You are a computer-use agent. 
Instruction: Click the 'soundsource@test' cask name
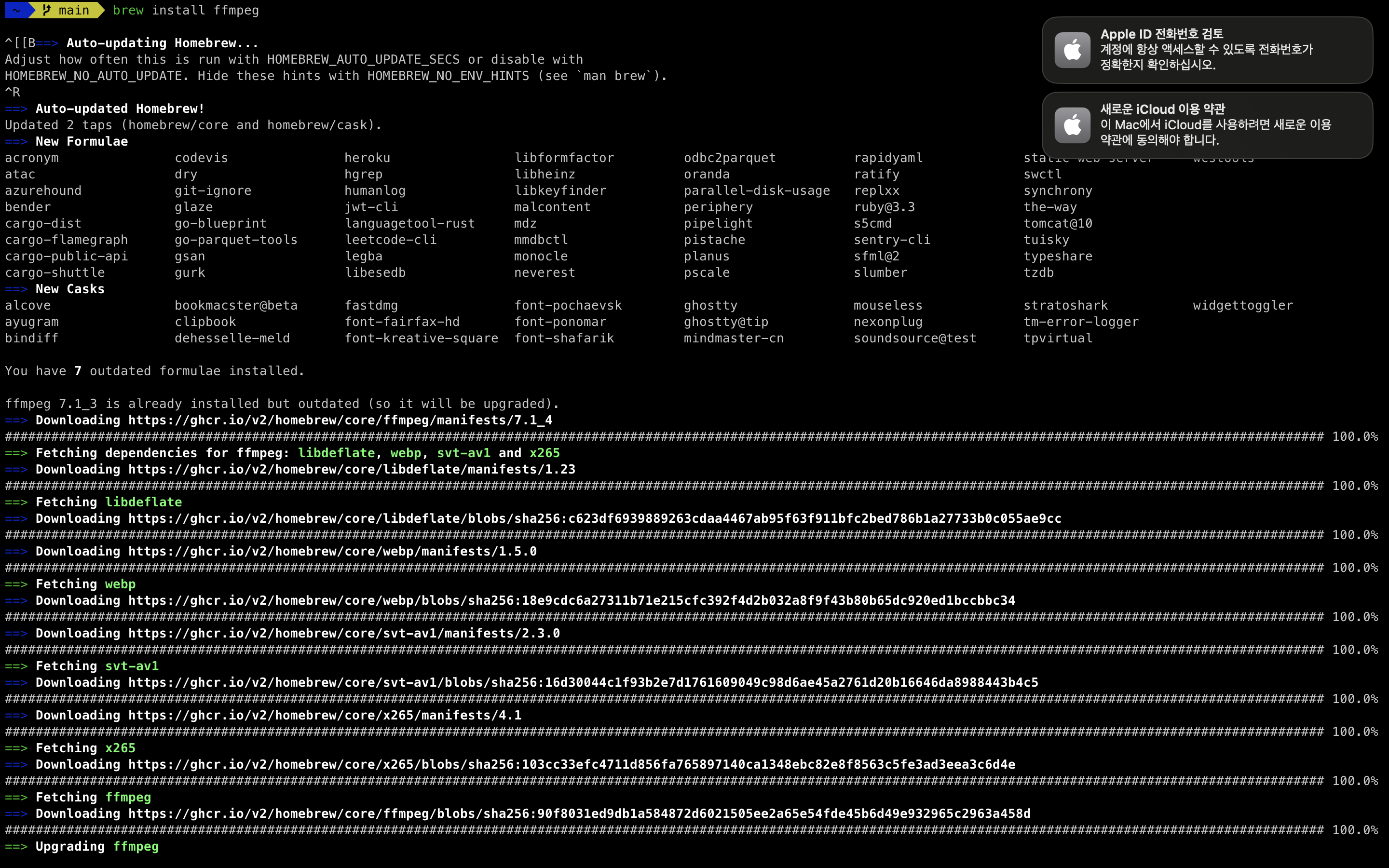click(x=915, y=338)
